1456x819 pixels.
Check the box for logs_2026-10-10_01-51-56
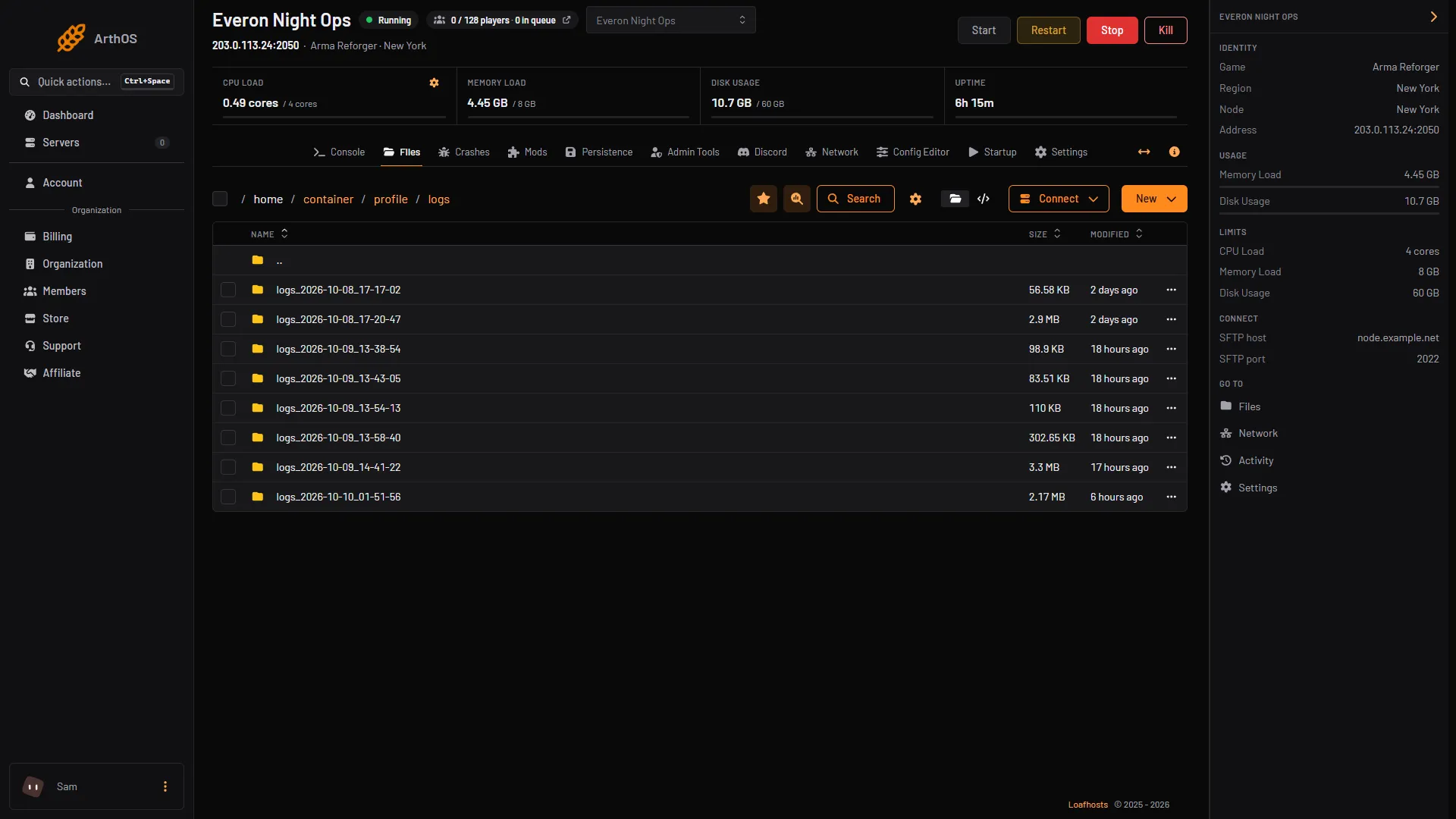pos(228,497)
